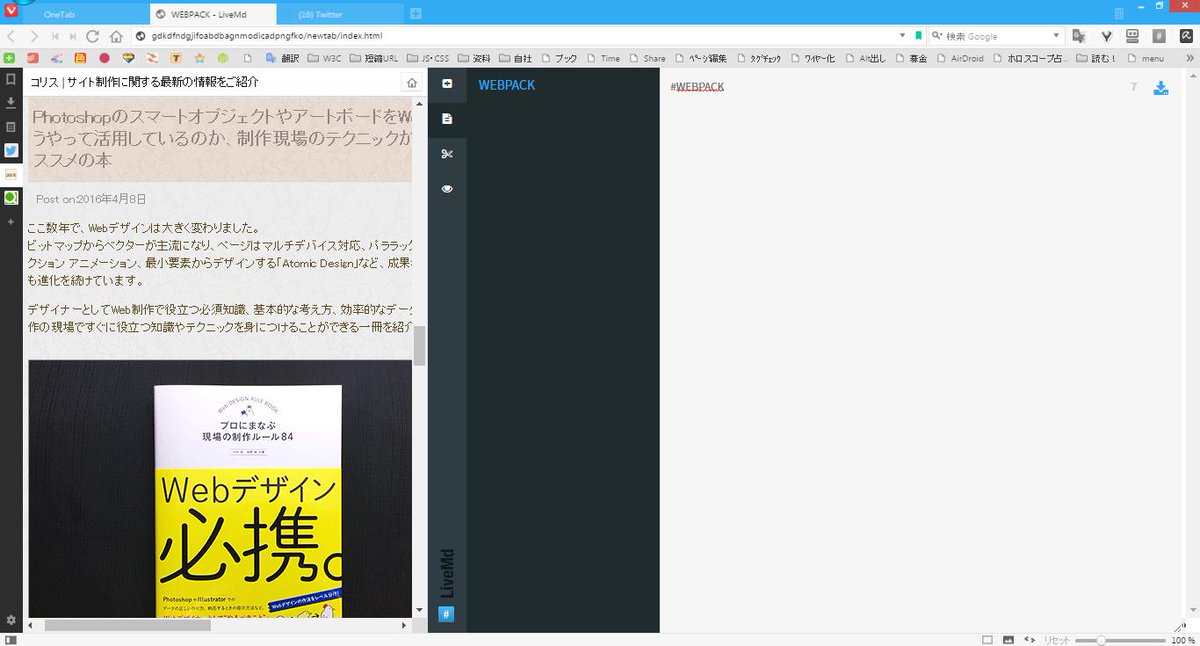
Task: Open the menu bookmark
Action: tap(1144, 58)
